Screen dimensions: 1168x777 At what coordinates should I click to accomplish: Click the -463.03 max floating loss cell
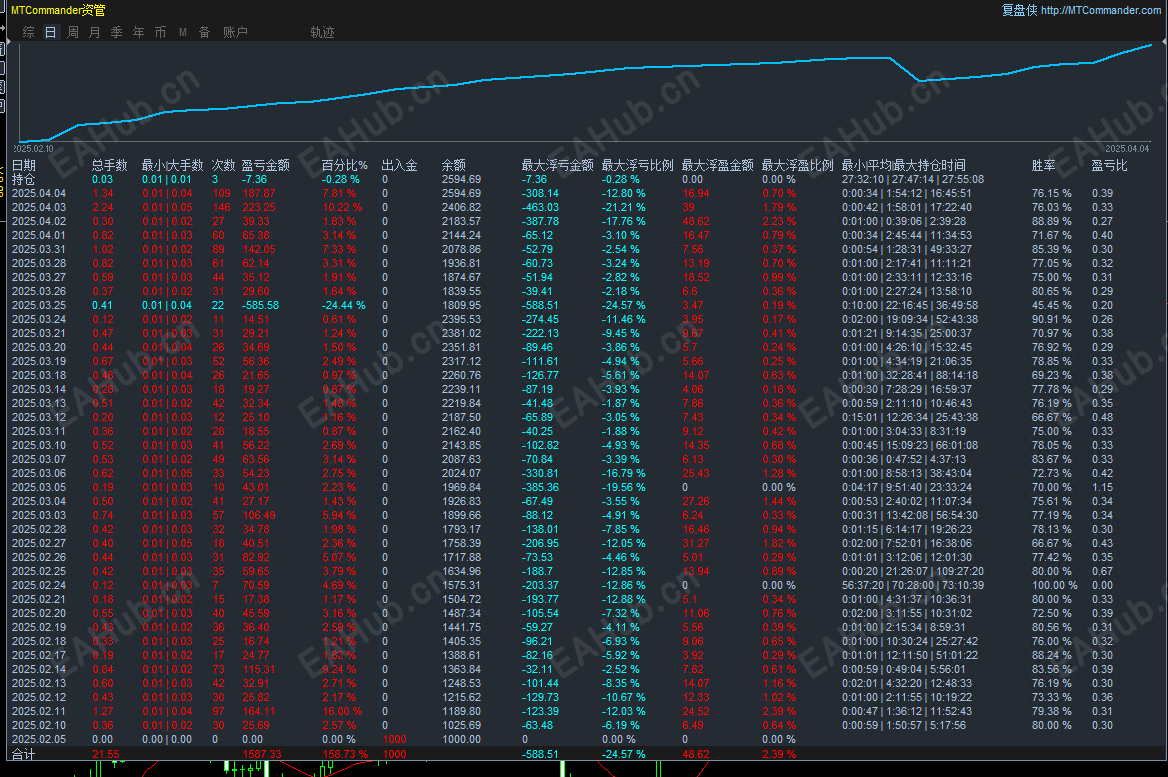pyautogui.click(x=540, y=207)
